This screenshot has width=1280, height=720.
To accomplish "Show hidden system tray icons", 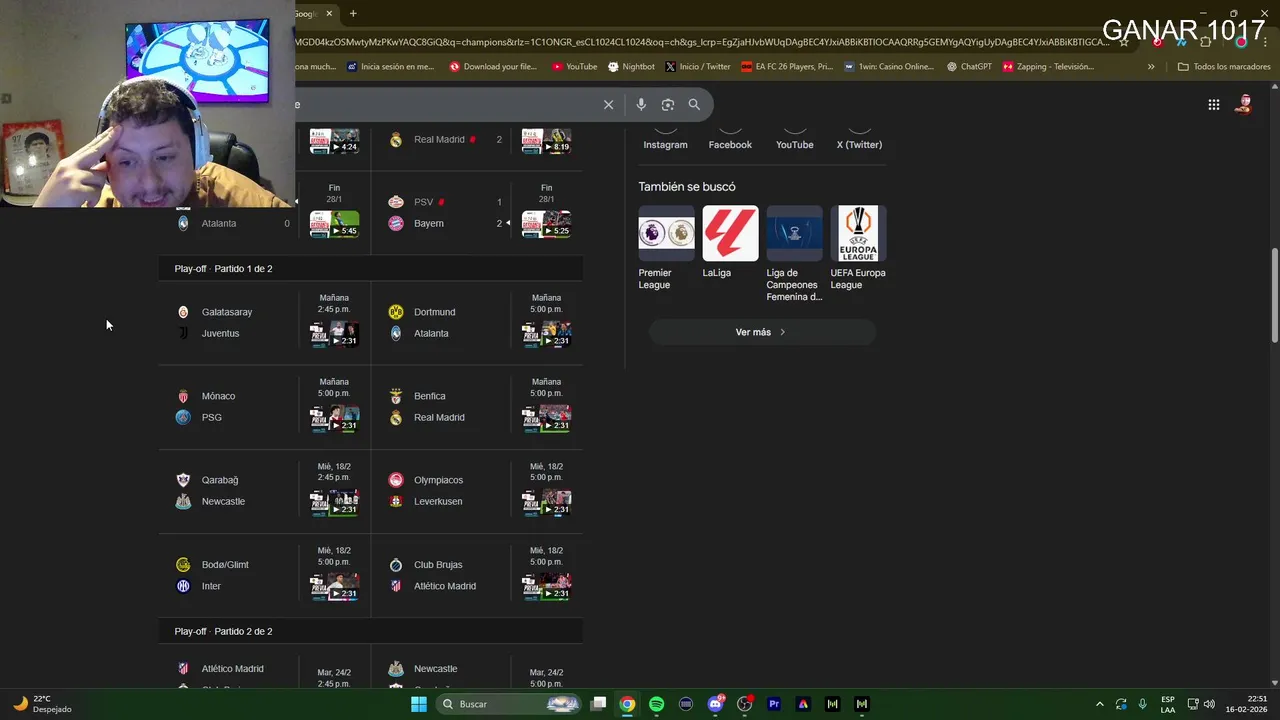I will coord(1100,704).
